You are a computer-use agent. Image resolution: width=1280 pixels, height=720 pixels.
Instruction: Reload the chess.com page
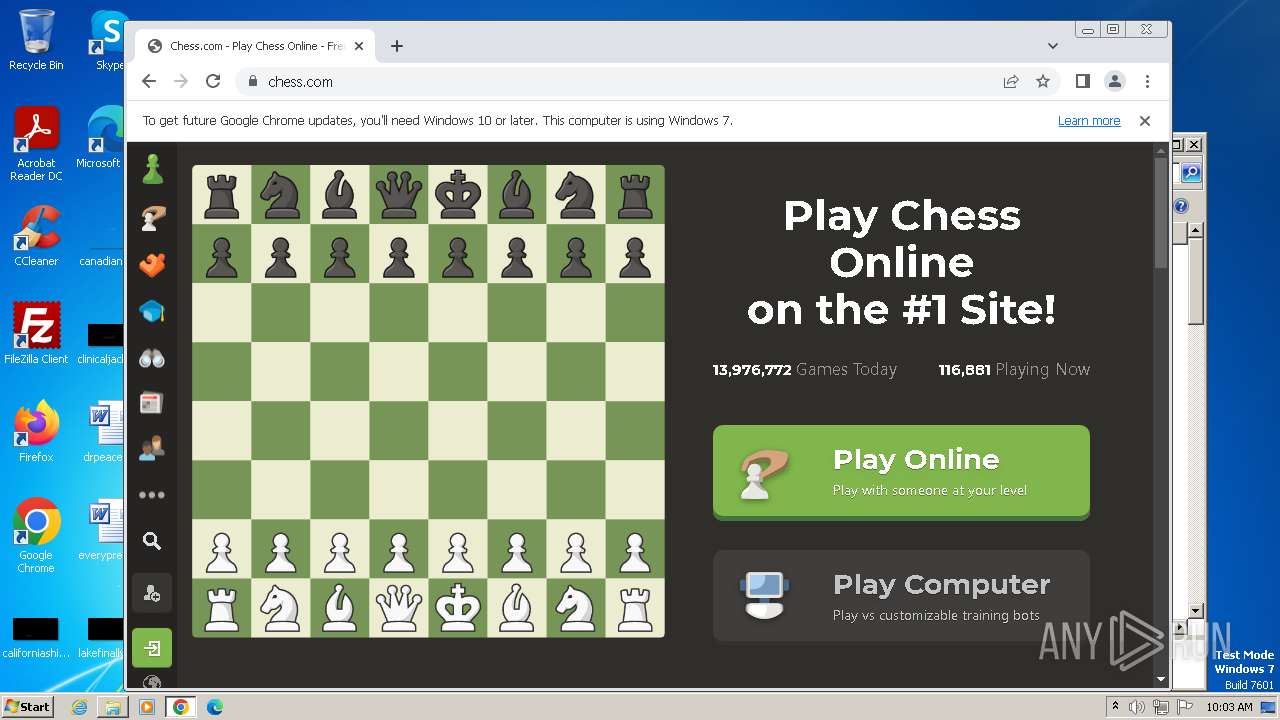pyautogui.click(x=213, y=82)
